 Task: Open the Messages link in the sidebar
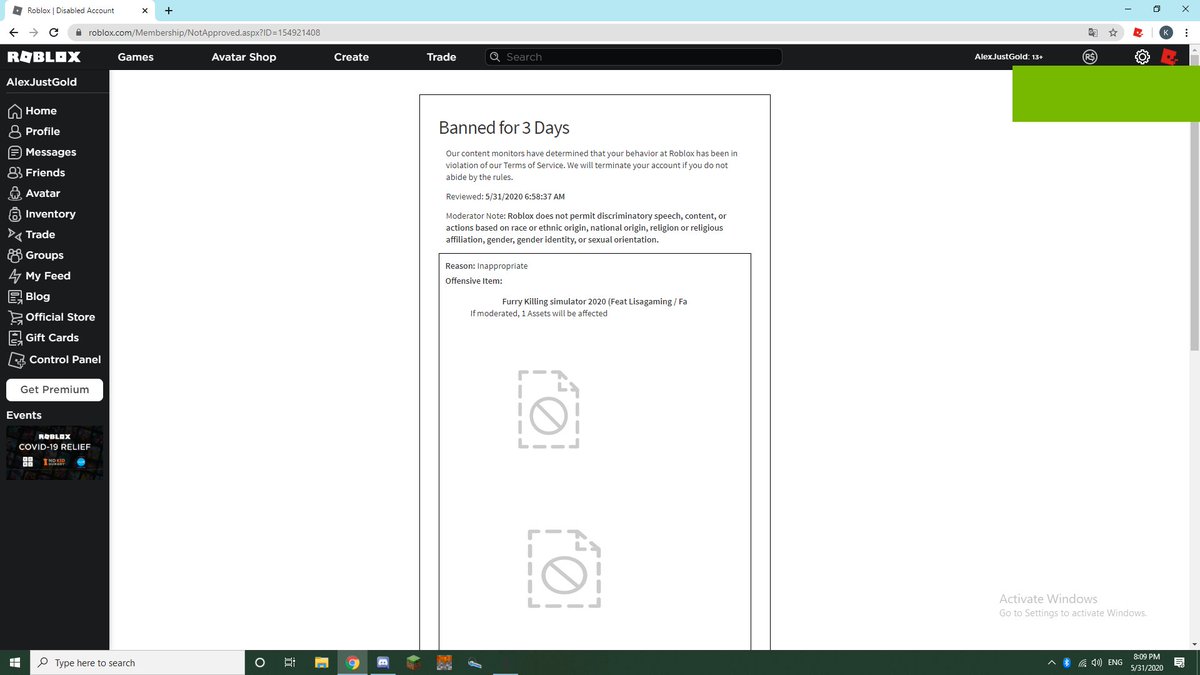pyautogui.click(x=51, y=152)
